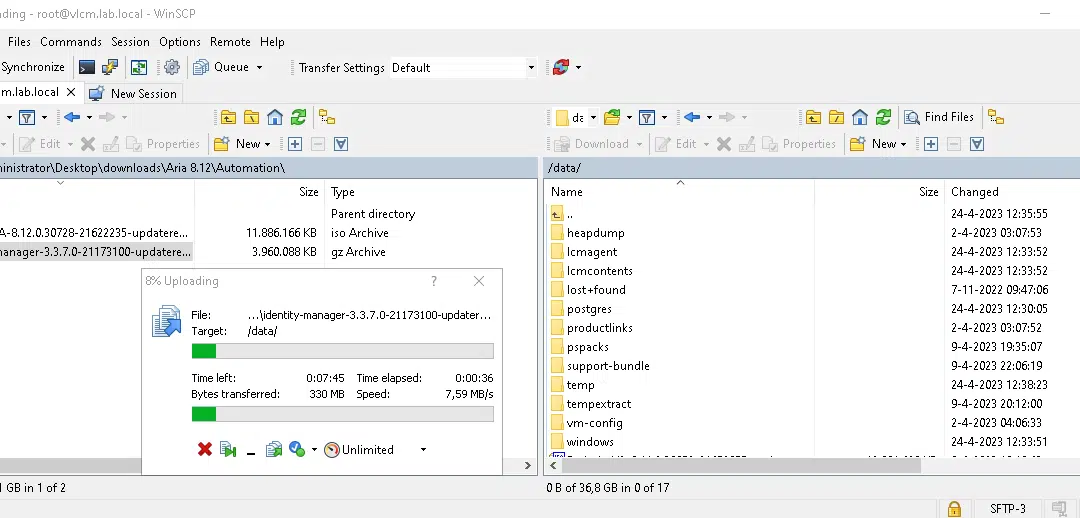
Task: Refresh the remote panel
Action: click(883, 117)
